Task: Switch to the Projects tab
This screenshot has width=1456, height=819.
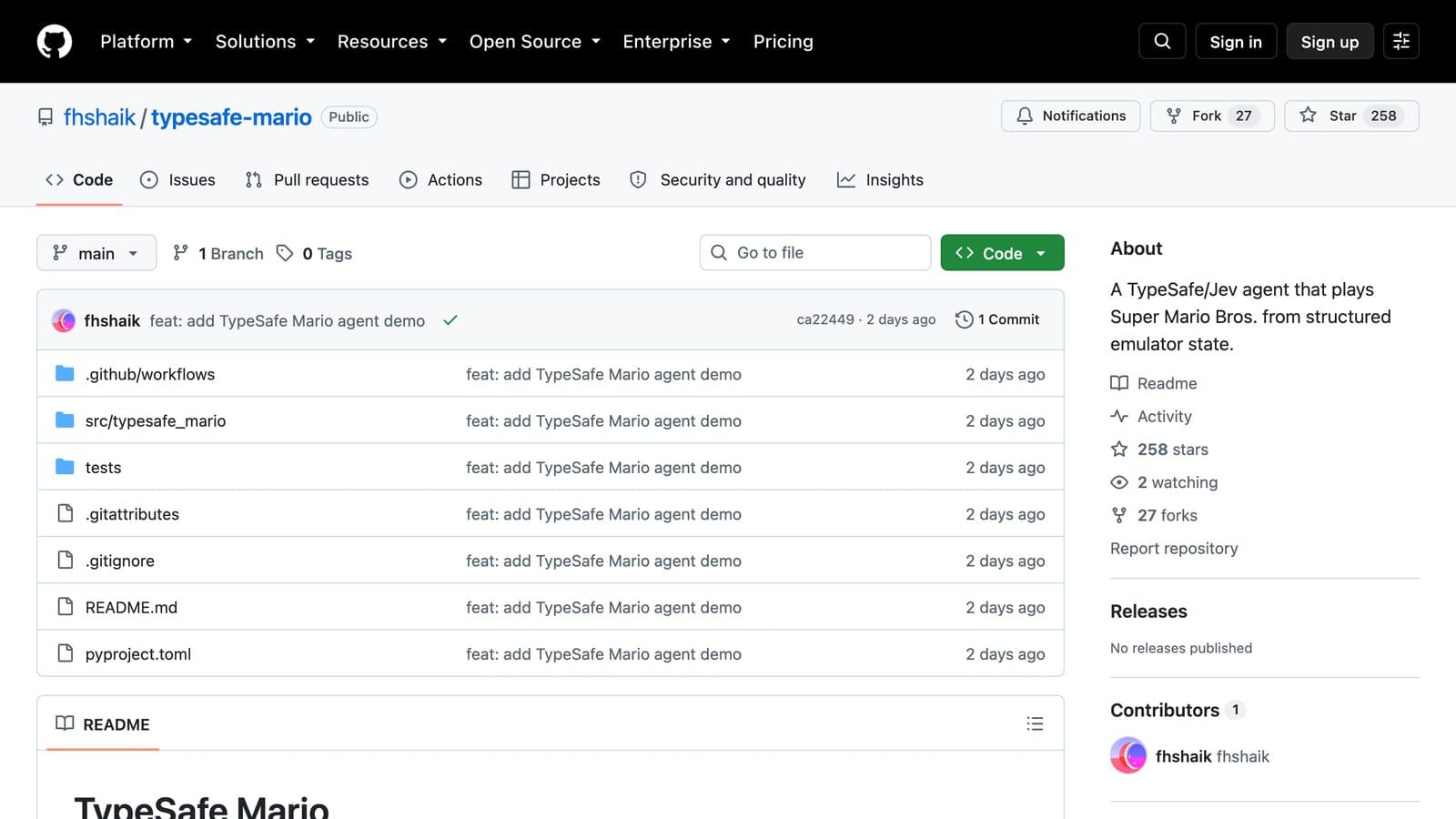Action: (x=556, y=180)
